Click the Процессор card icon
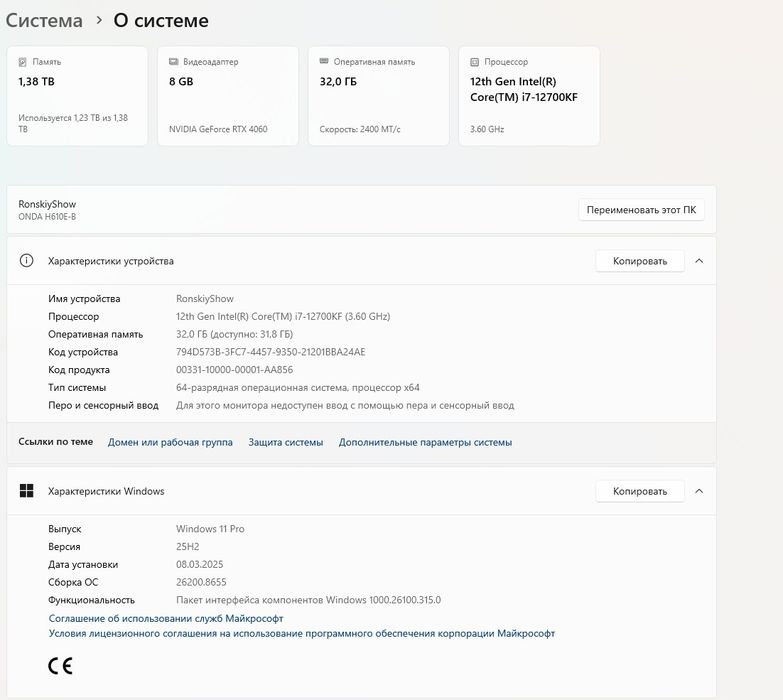 click(474, 62)
